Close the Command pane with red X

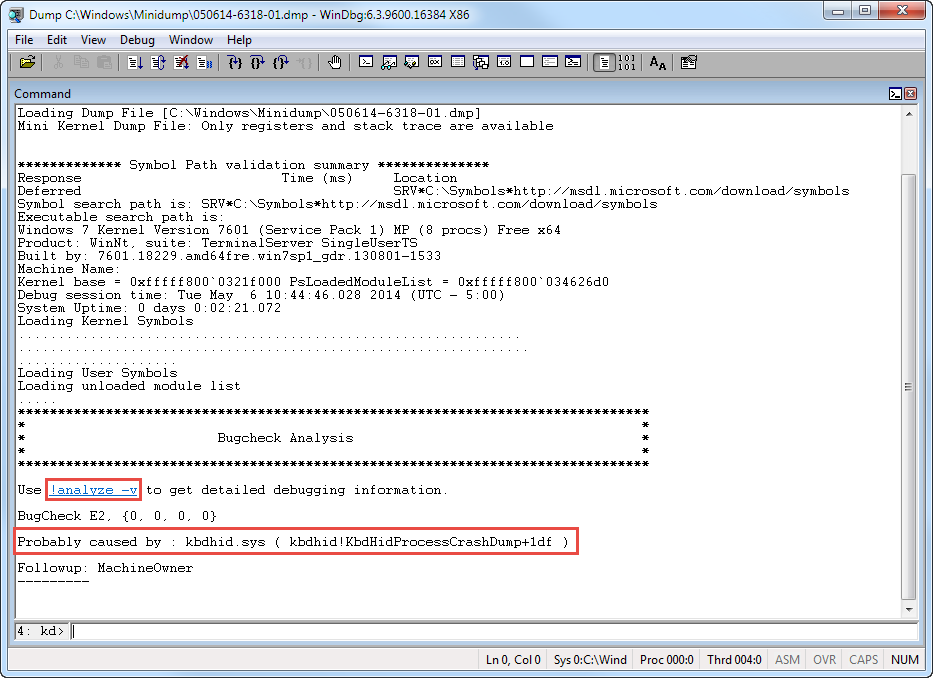[910, 94]
